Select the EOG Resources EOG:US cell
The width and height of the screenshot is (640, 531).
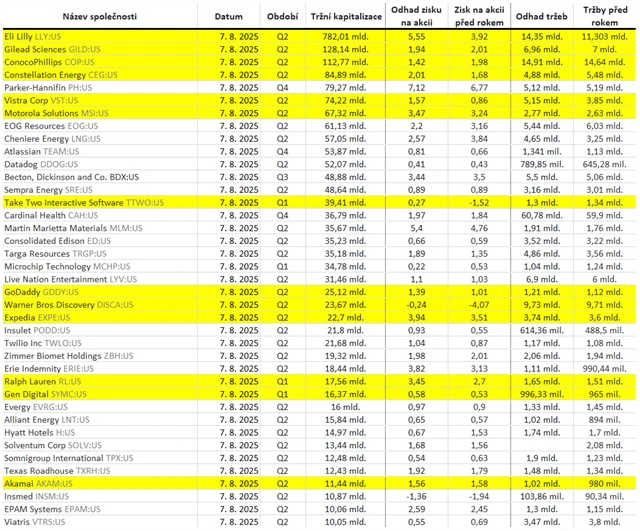coord(100,126)
